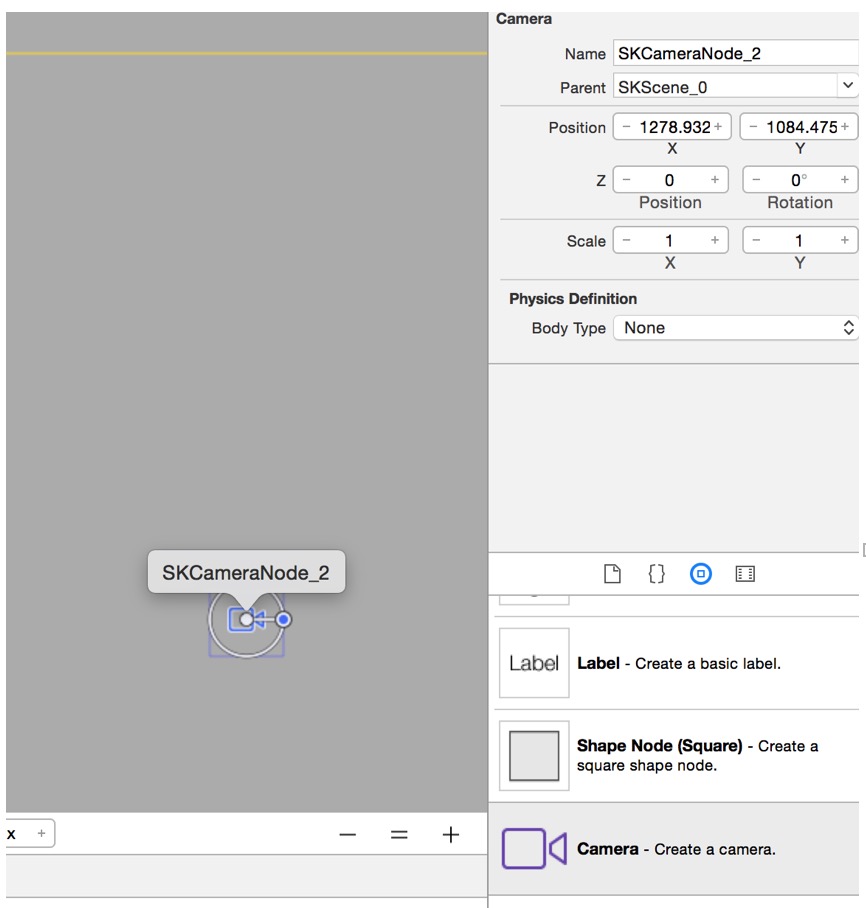Click the zoom-out minus button

click(347, 833)
